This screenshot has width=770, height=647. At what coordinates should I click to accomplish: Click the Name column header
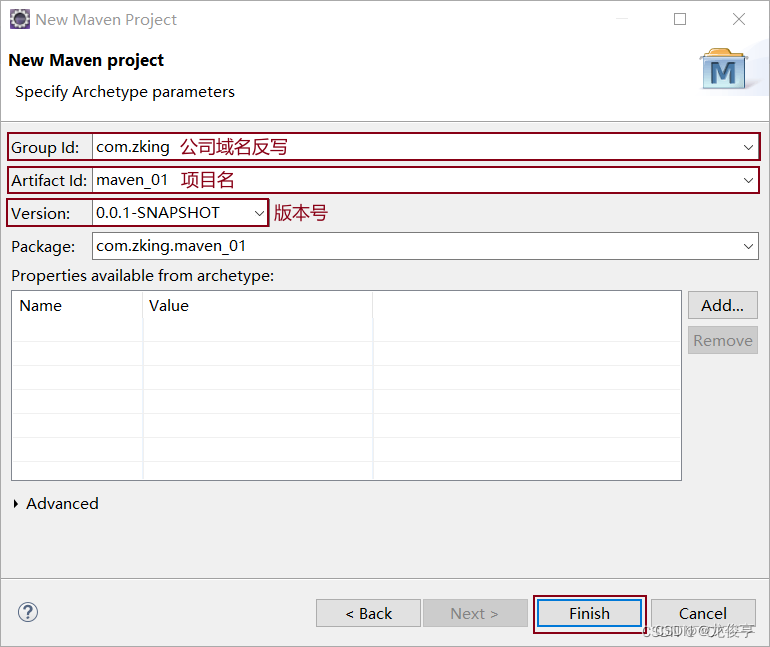78,306
